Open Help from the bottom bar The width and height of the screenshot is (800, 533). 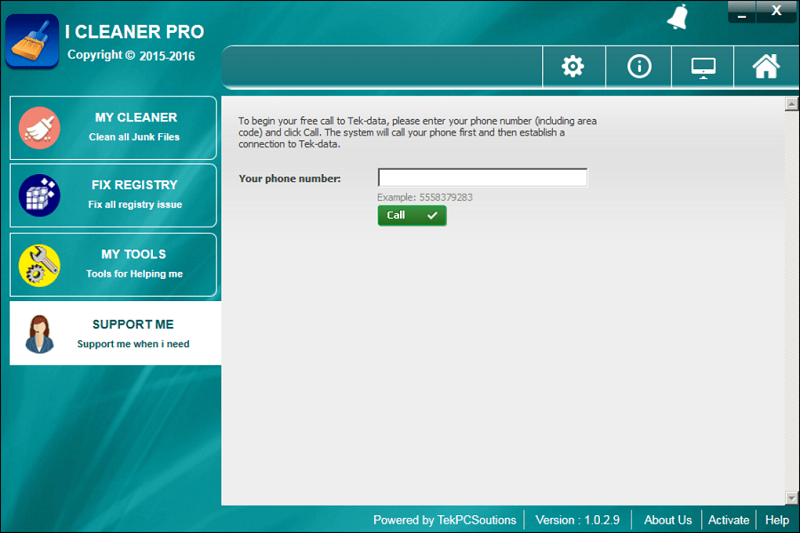777,520
